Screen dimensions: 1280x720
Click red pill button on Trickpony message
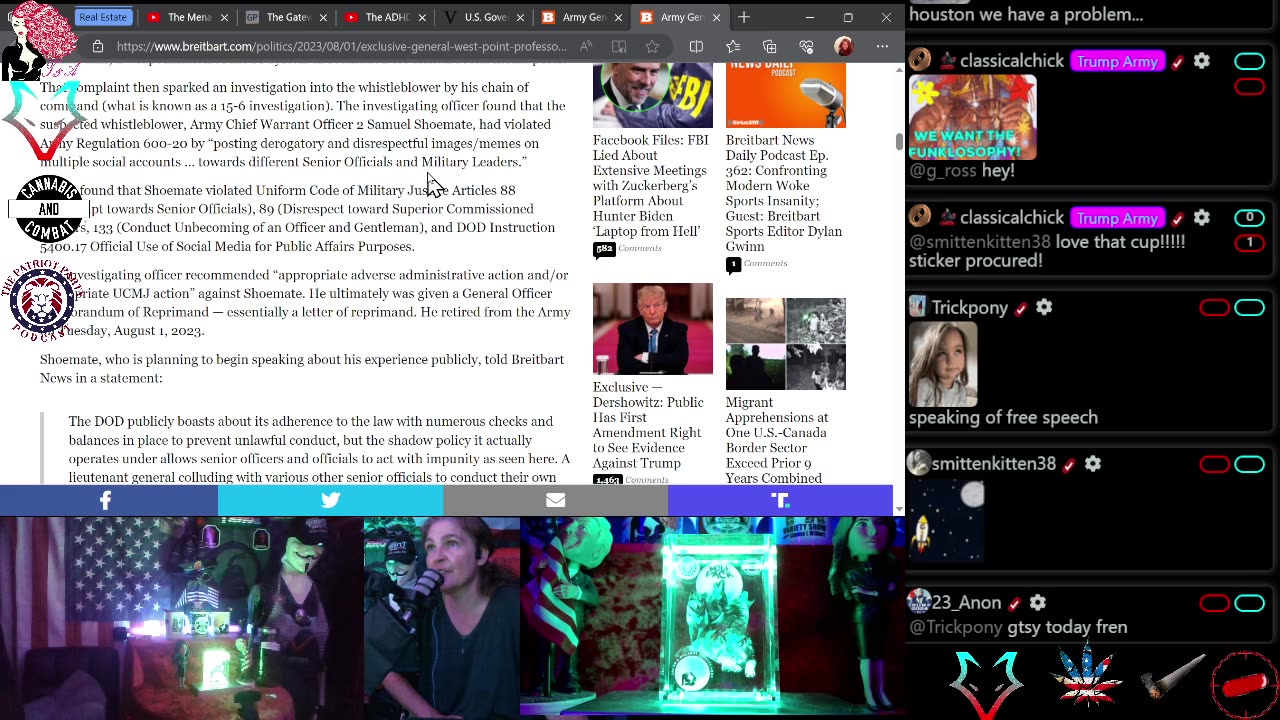1214,308
